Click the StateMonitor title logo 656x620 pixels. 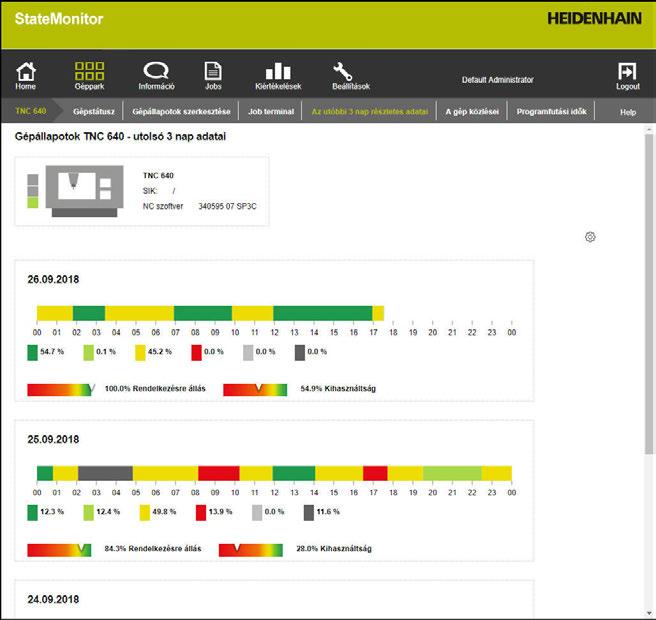click(59, 19)
